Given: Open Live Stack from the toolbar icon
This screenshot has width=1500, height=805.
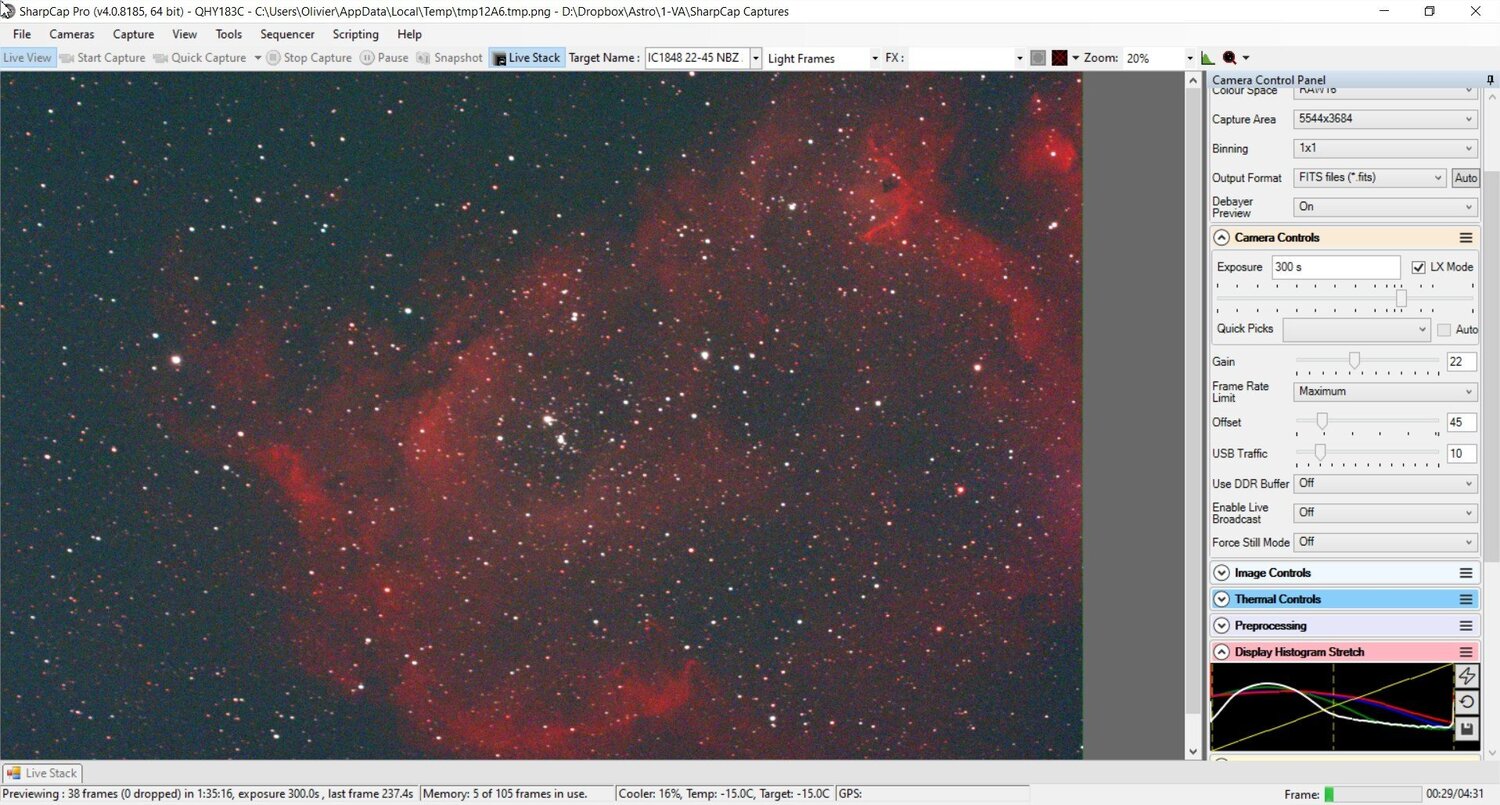Looking at the screenshot, I should coord(500,57).
